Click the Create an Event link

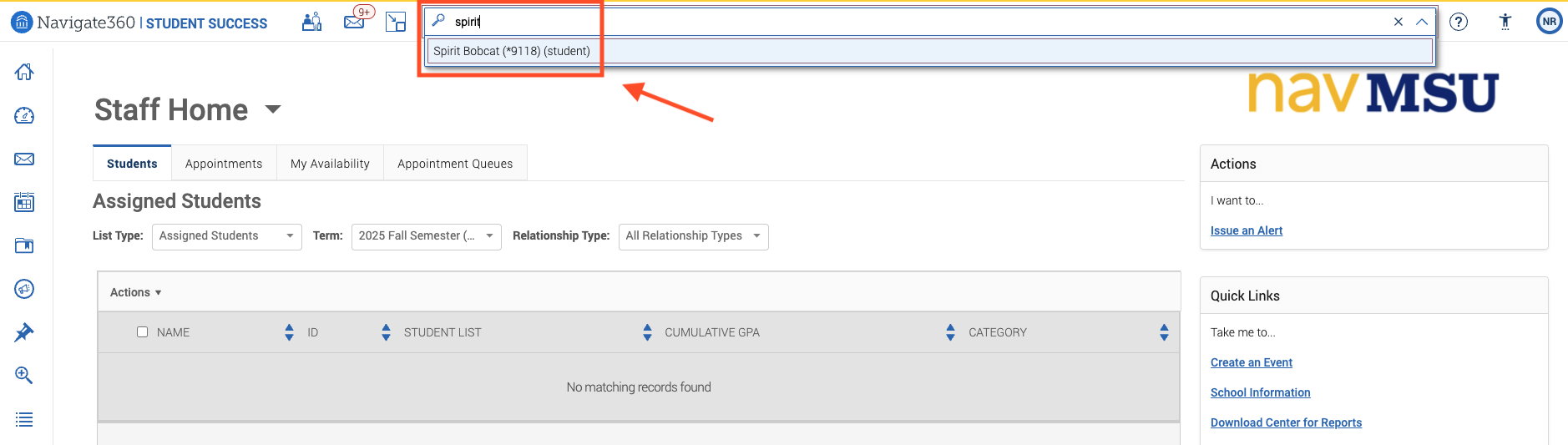[1252, 362]
